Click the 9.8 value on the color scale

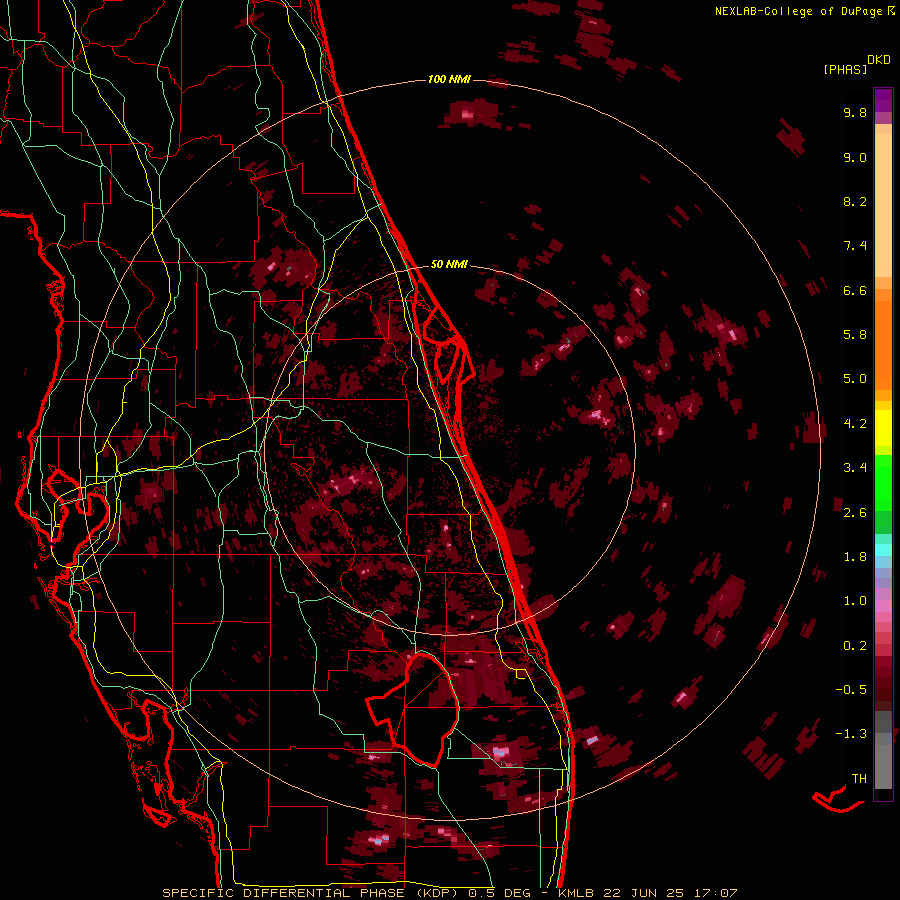(x=855, y=112)
